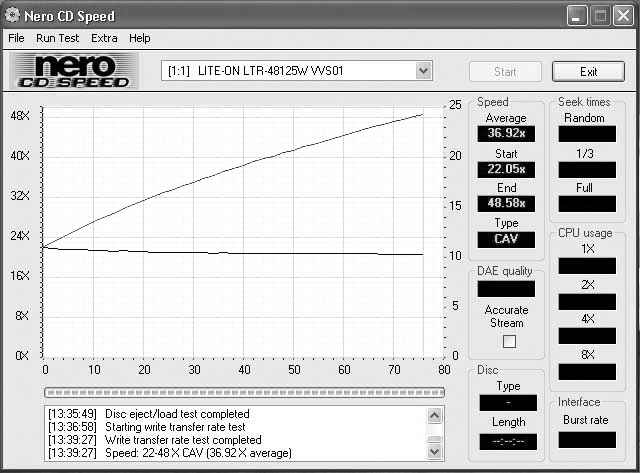Click the Nero CD Speed title bar icon

click(12, 16)
